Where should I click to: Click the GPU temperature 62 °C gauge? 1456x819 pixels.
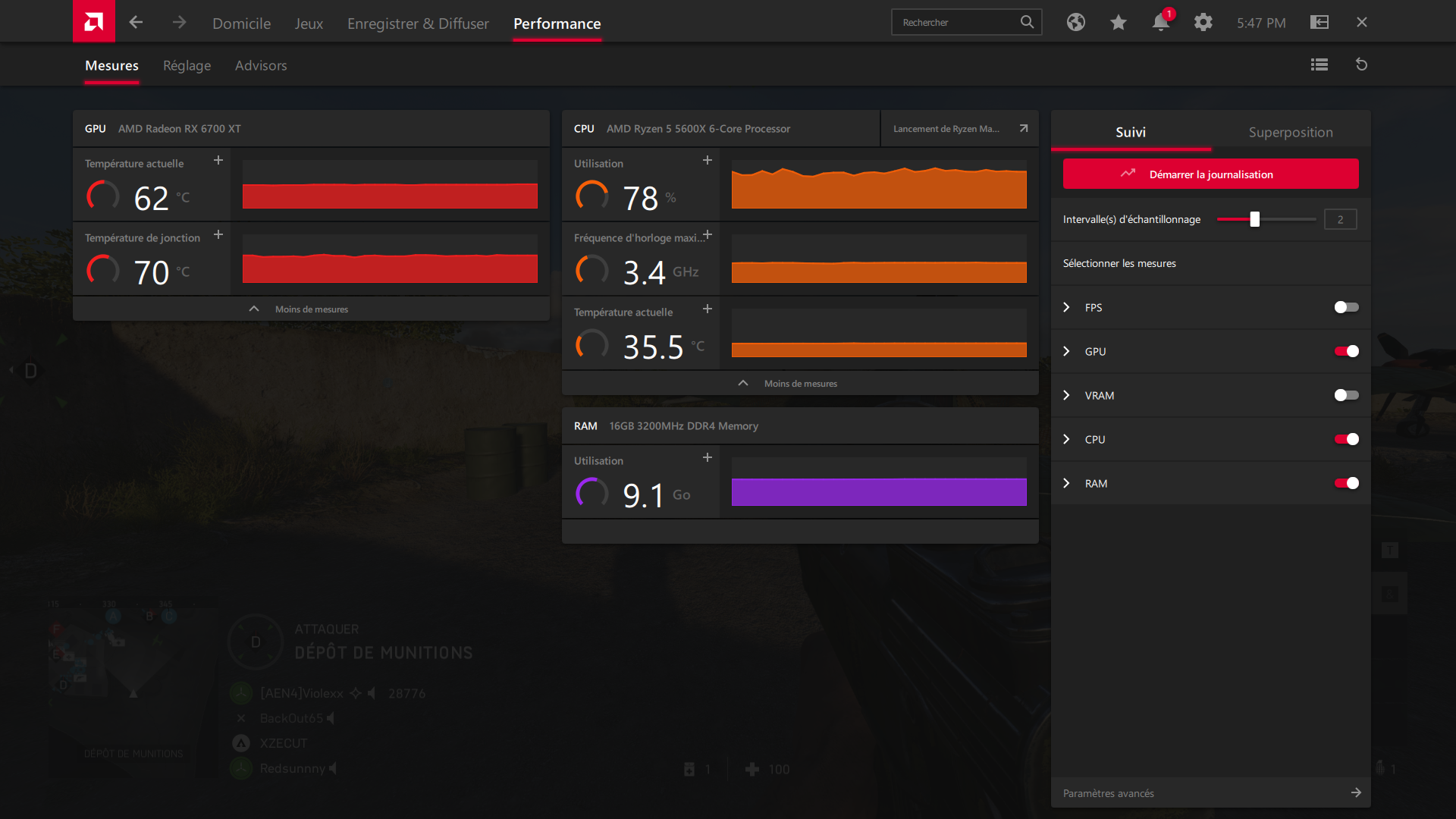pyautogui.click(x=103, y=196)
